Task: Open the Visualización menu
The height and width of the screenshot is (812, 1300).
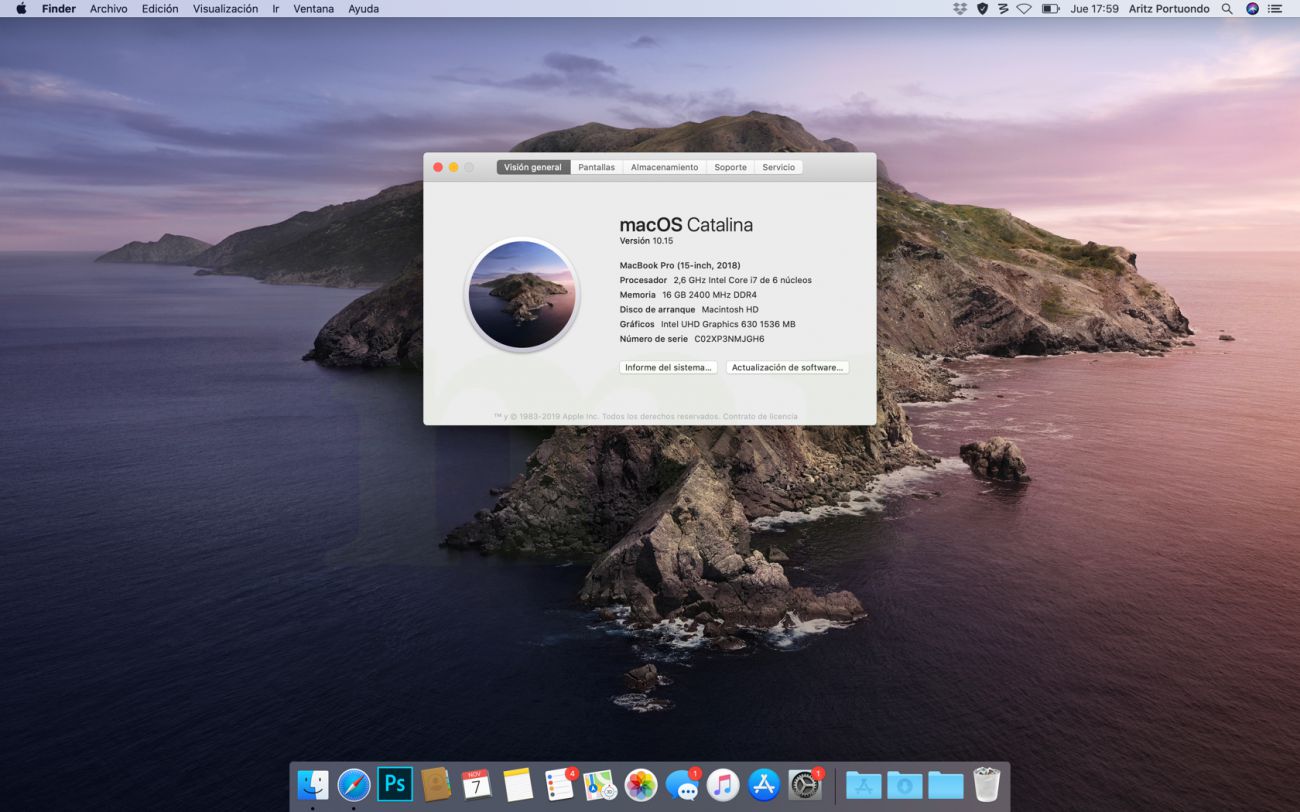Action: pos(225,9)
